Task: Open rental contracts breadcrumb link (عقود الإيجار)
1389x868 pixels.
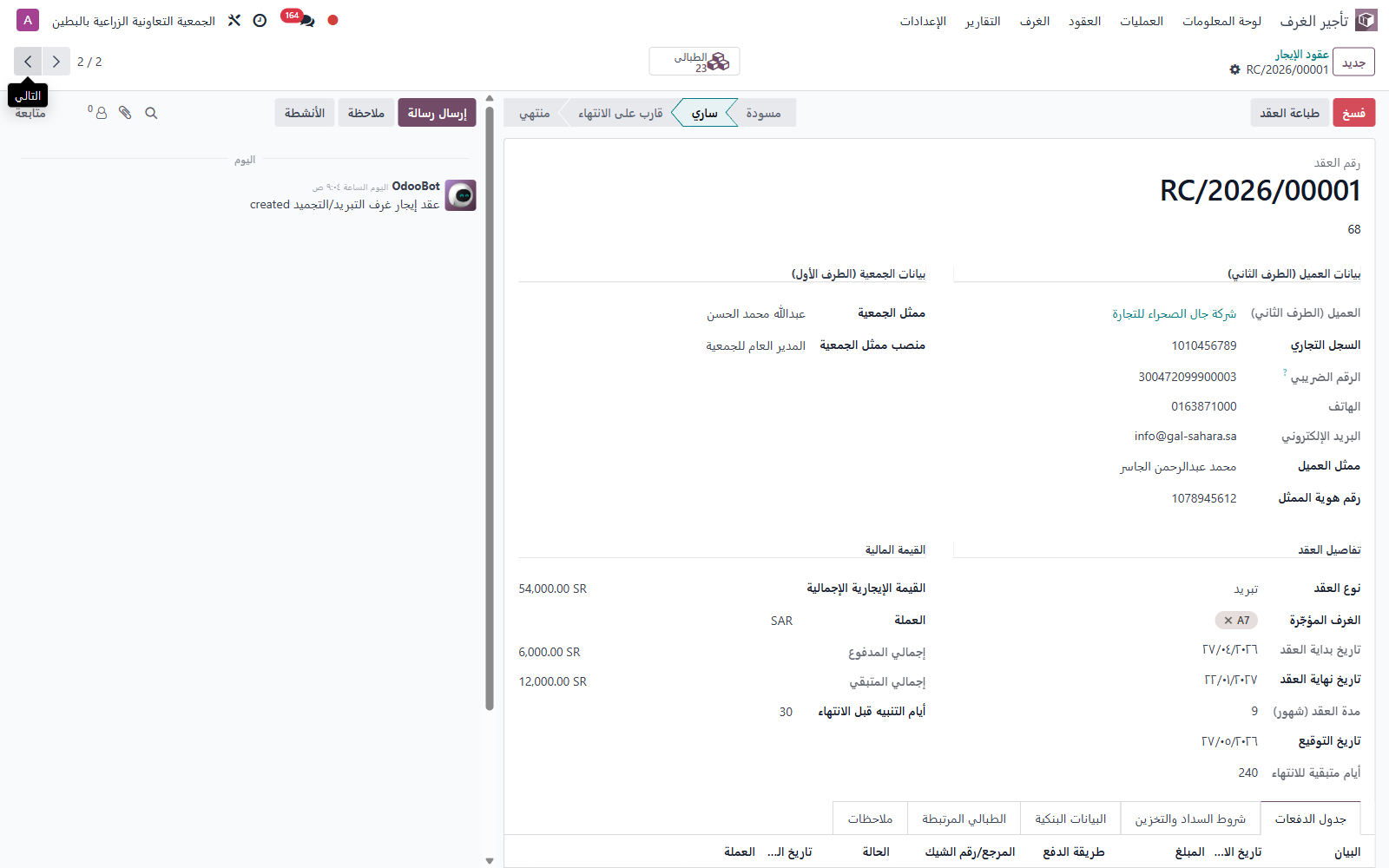Action: 1301,54
